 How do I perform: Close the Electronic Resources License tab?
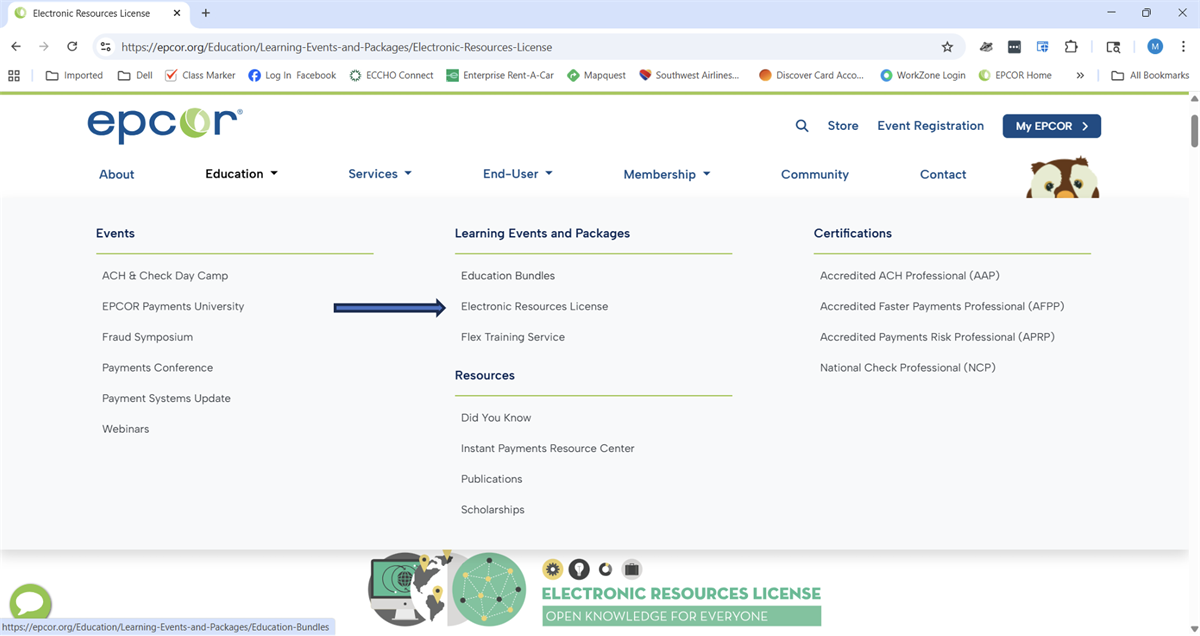(178, 13)
